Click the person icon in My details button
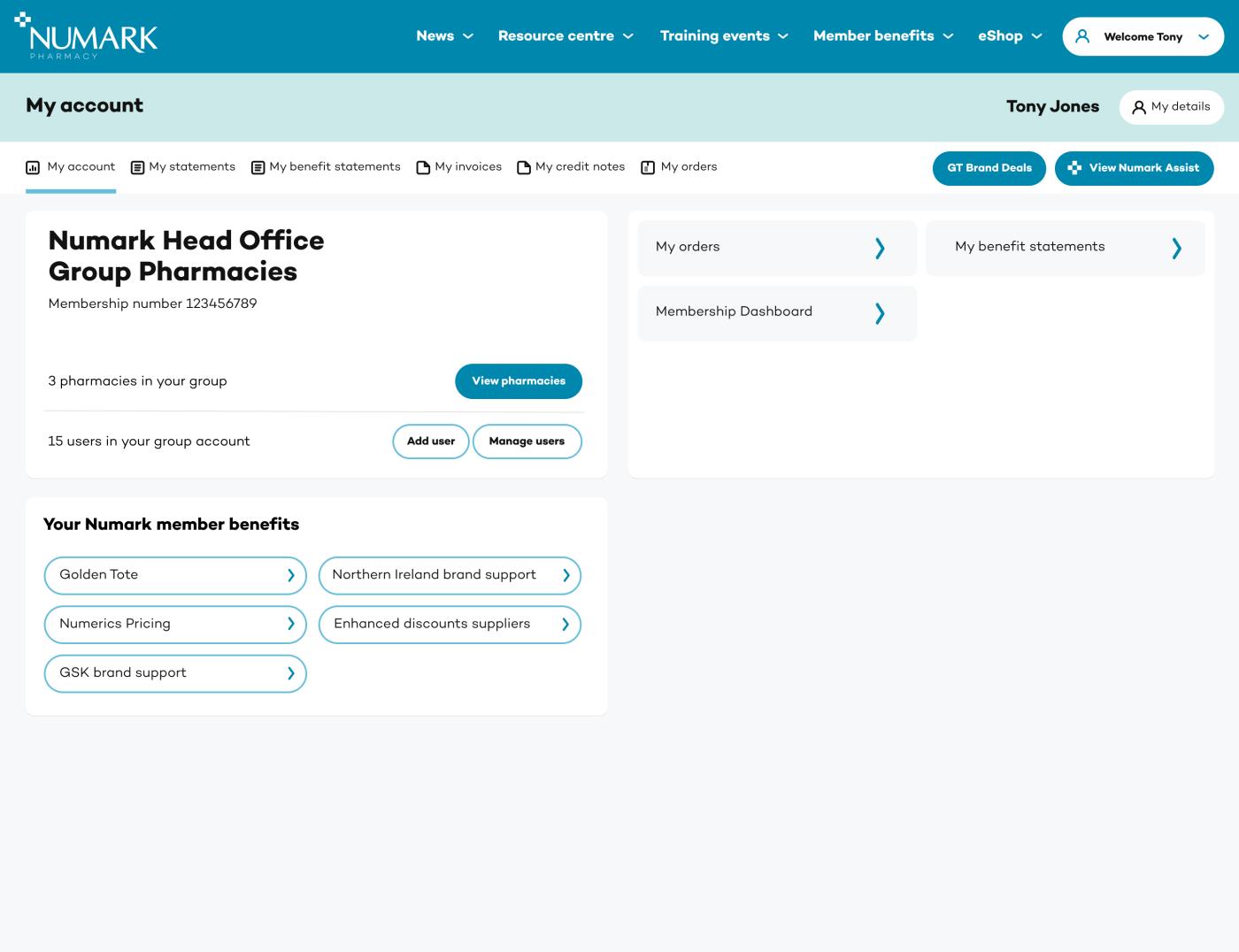This screenshot has width=1239, height=952. coord(1139,107)
